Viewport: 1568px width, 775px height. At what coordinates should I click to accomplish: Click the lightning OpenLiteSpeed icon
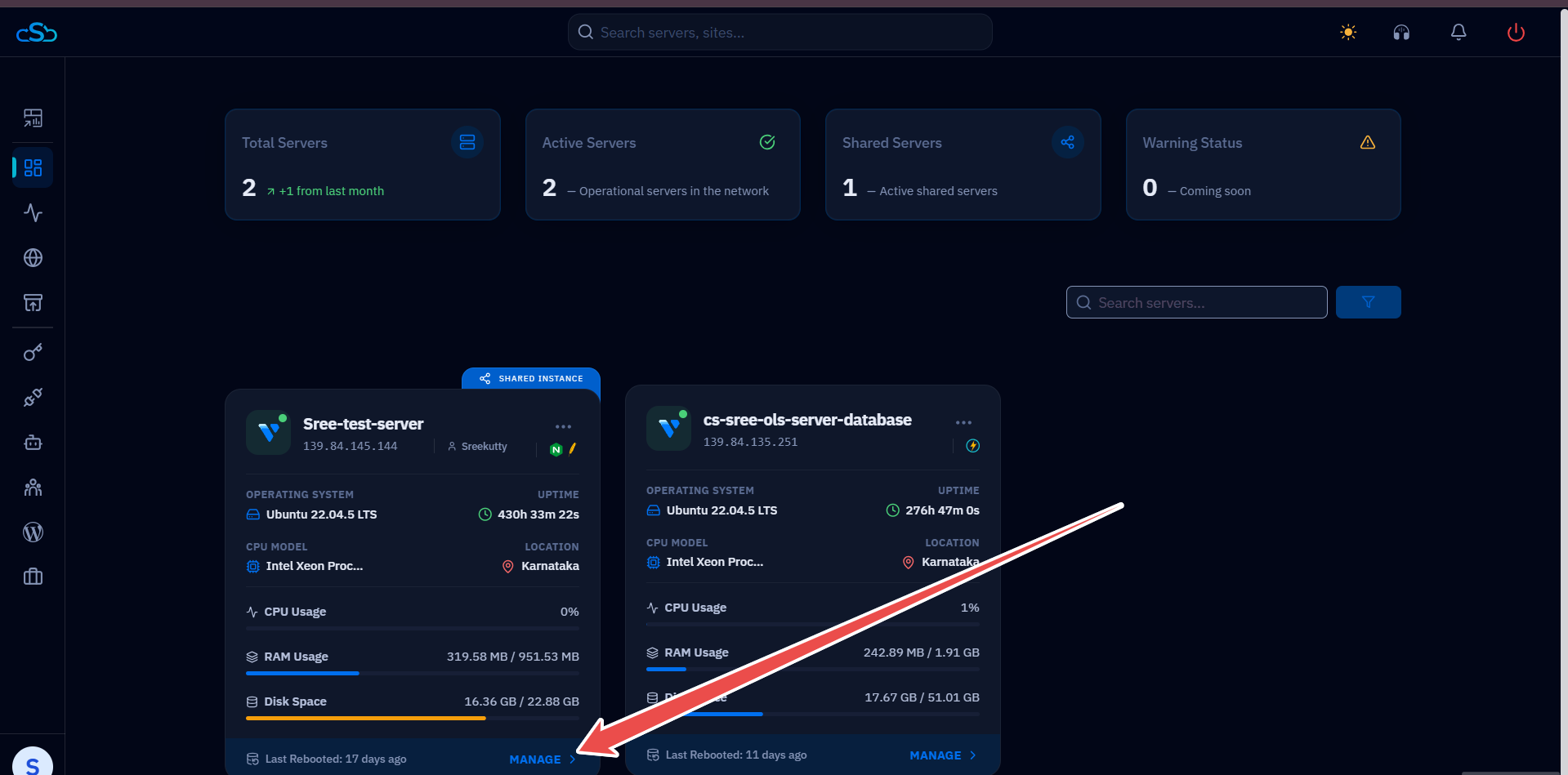[972, 445]
